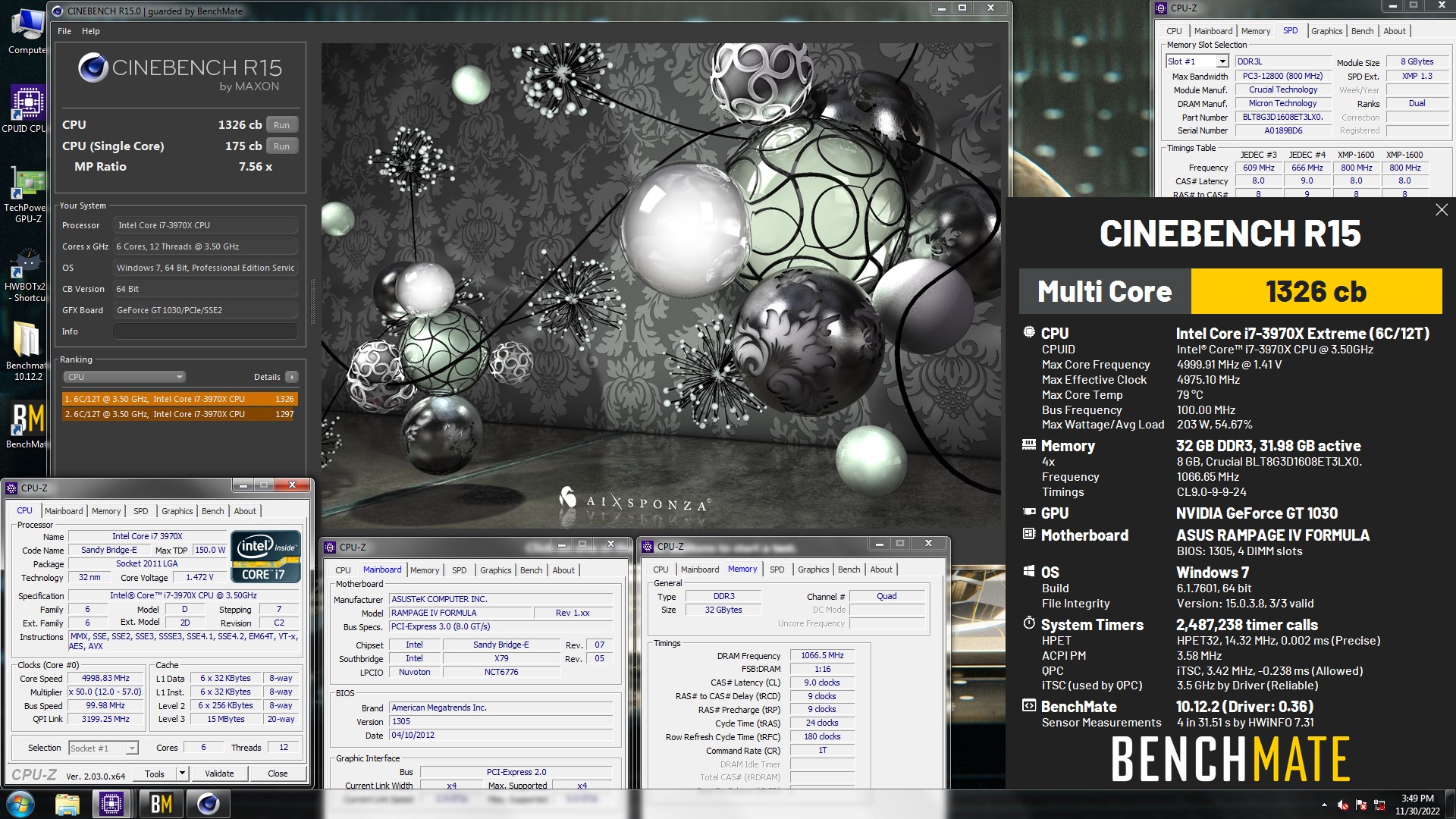
Task: Open Bench tab in Mainboard CPU-Z window
Action: pos(531,570)
